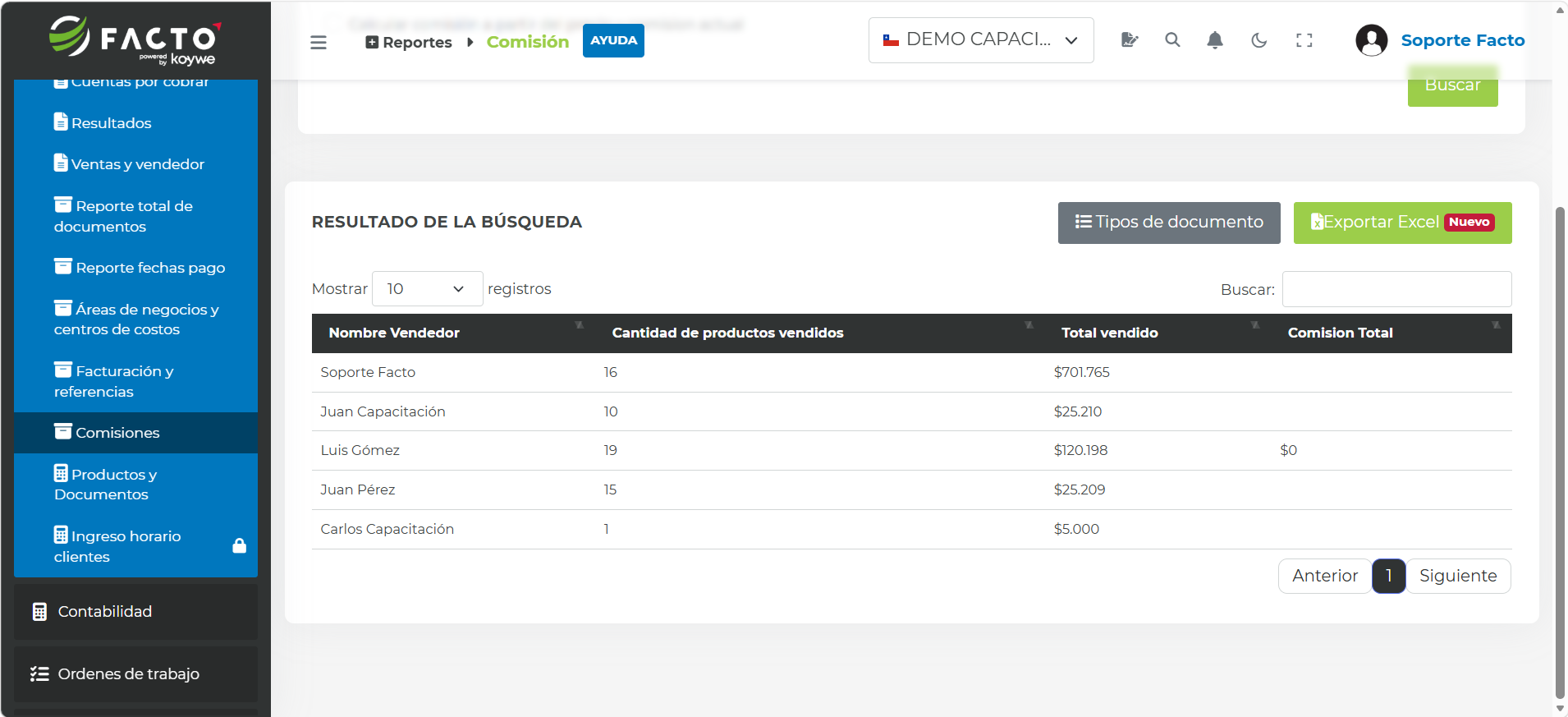Open notifications bell
This screenshot has width=1568, height=717.
[x=1215, y=39]
